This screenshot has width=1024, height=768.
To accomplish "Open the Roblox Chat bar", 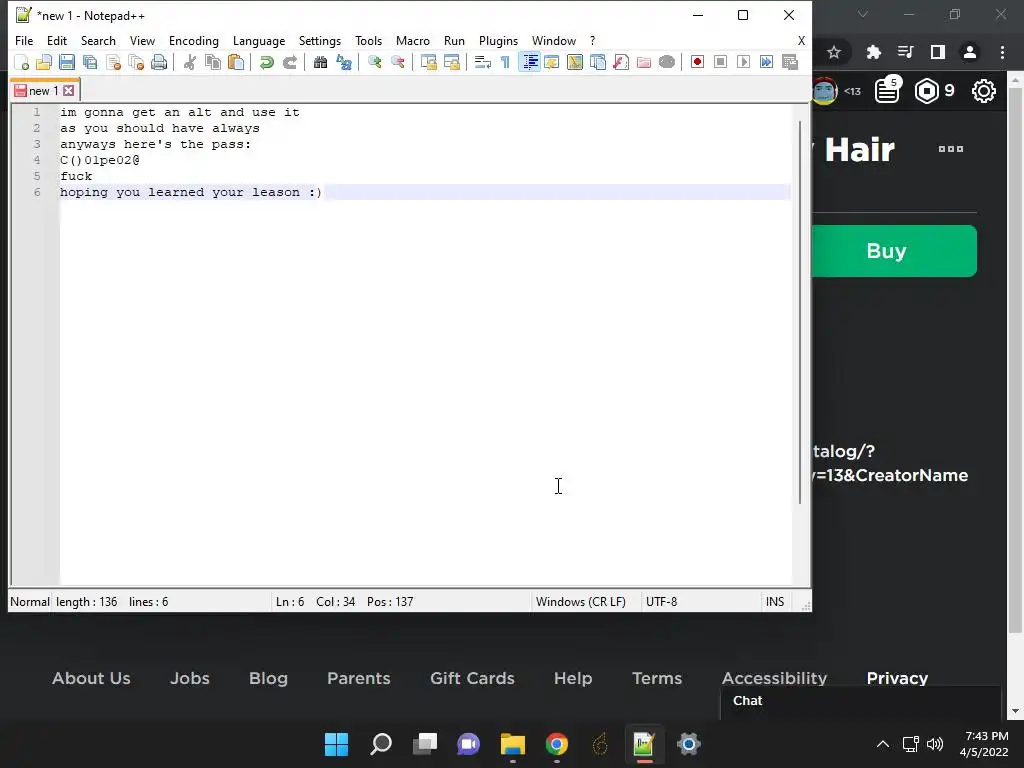I will click(x=861, y=701).
